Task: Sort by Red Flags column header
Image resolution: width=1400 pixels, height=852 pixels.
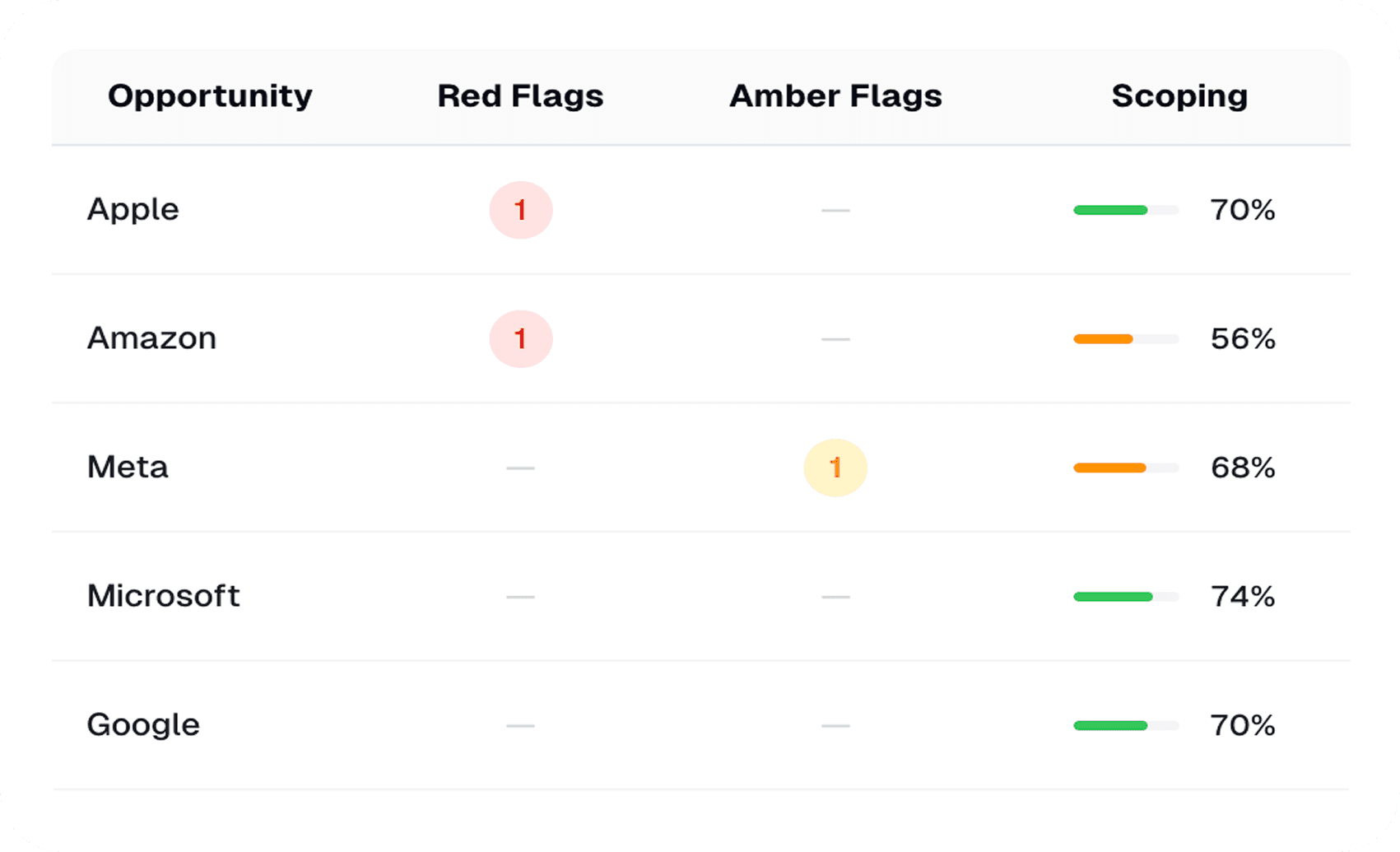Action: point(520,96)
